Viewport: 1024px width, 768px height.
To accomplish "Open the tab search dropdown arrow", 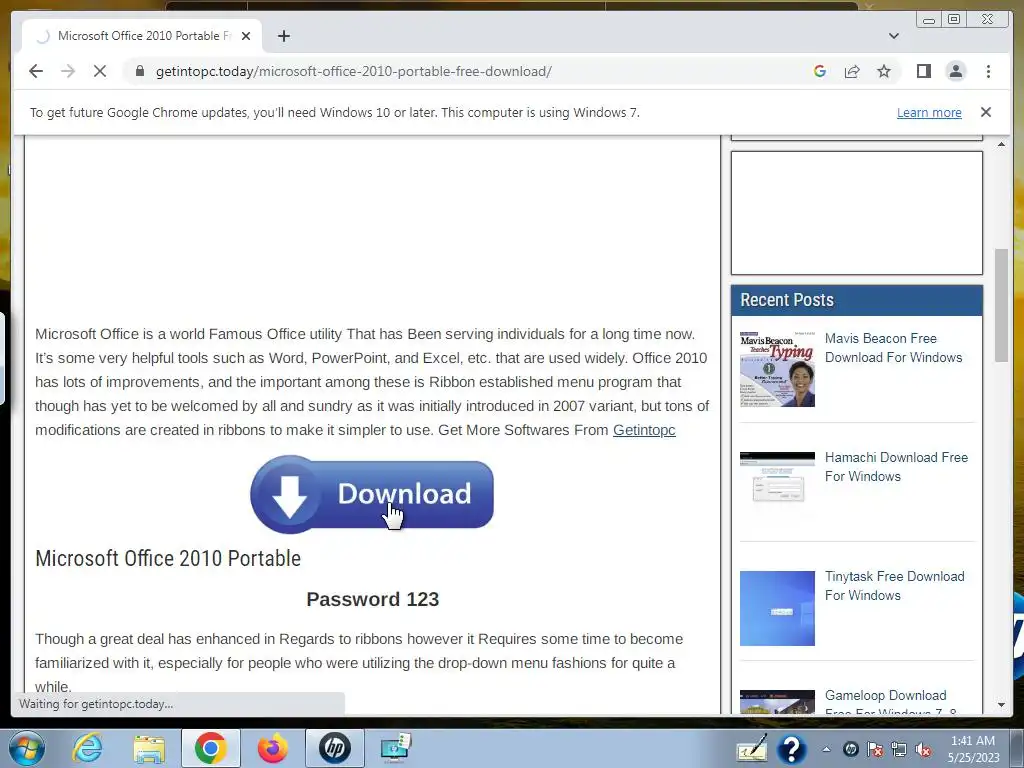I will pos(893,36).
